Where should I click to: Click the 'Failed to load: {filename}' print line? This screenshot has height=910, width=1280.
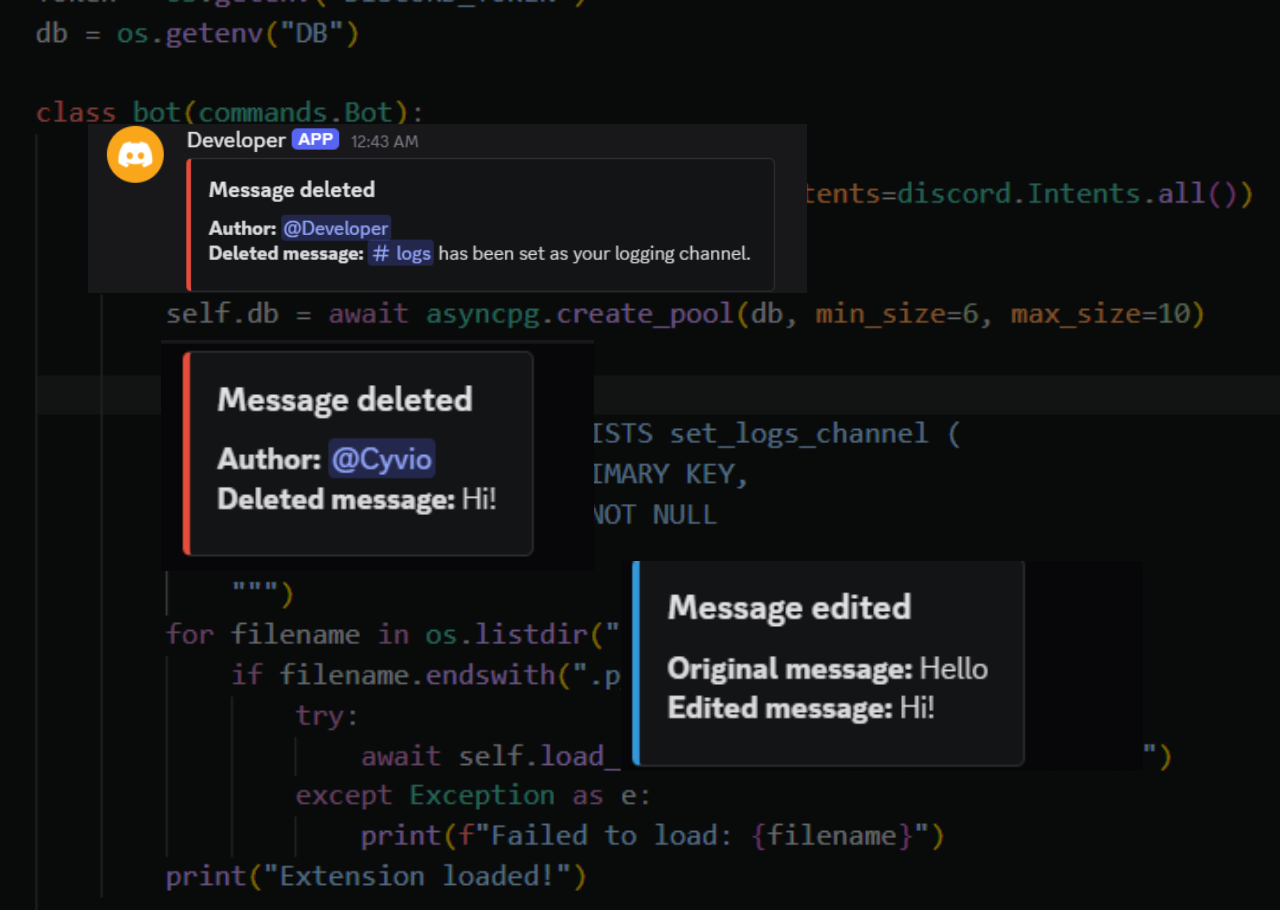coord(652,836)
